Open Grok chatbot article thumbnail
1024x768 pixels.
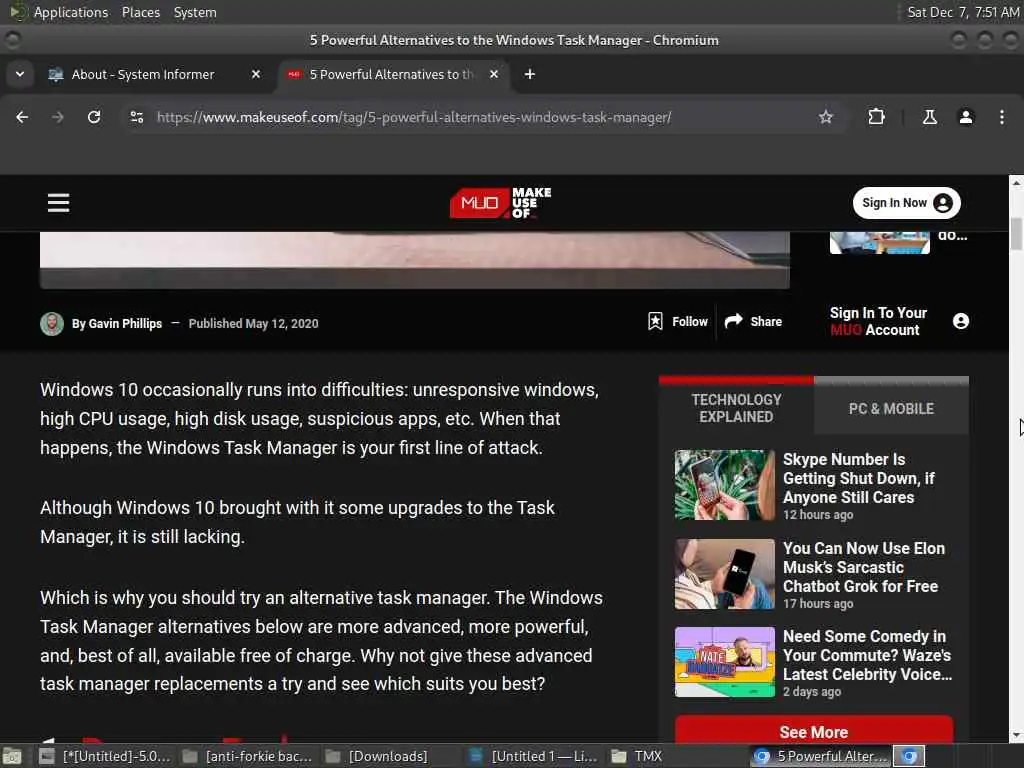[x=724, y=574]
